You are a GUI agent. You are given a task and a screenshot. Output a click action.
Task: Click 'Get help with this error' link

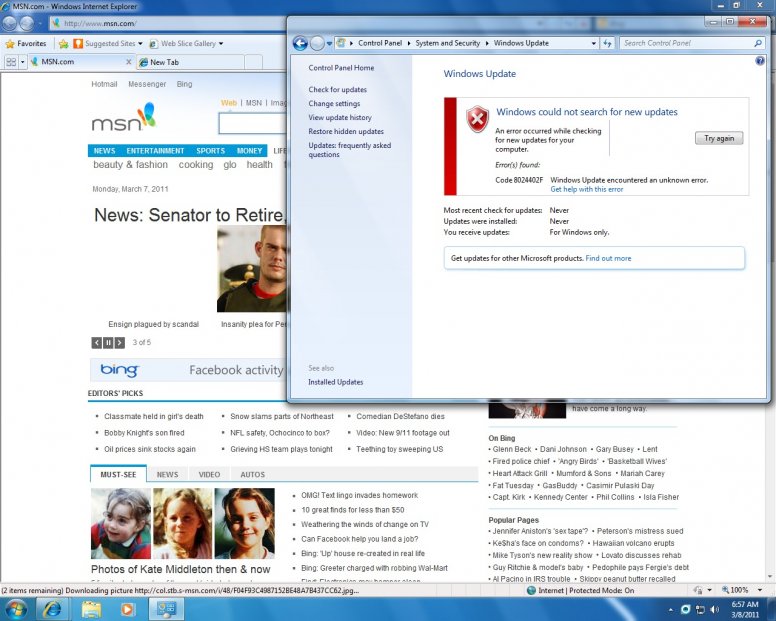pos(586,189)
